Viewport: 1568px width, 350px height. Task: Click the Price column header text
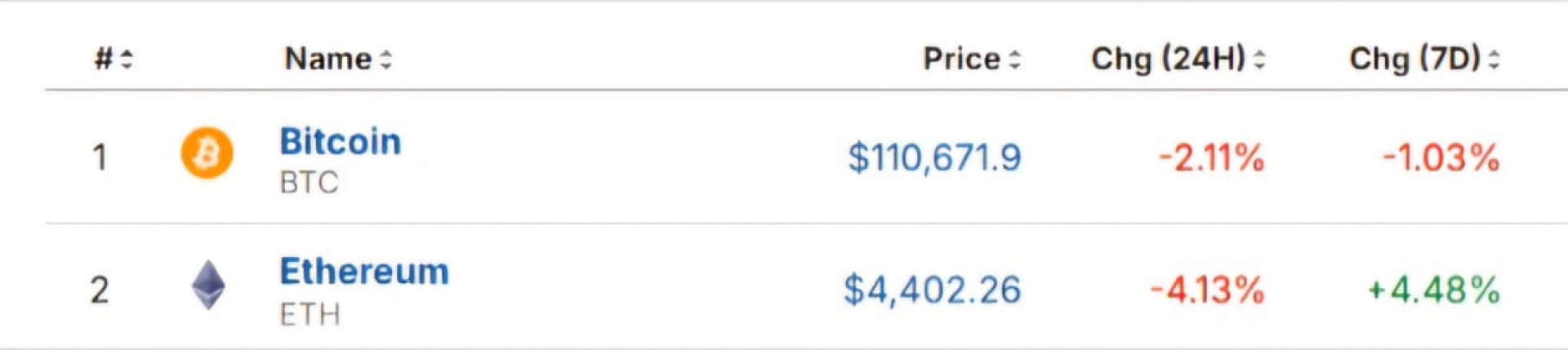tap(961, 59)
